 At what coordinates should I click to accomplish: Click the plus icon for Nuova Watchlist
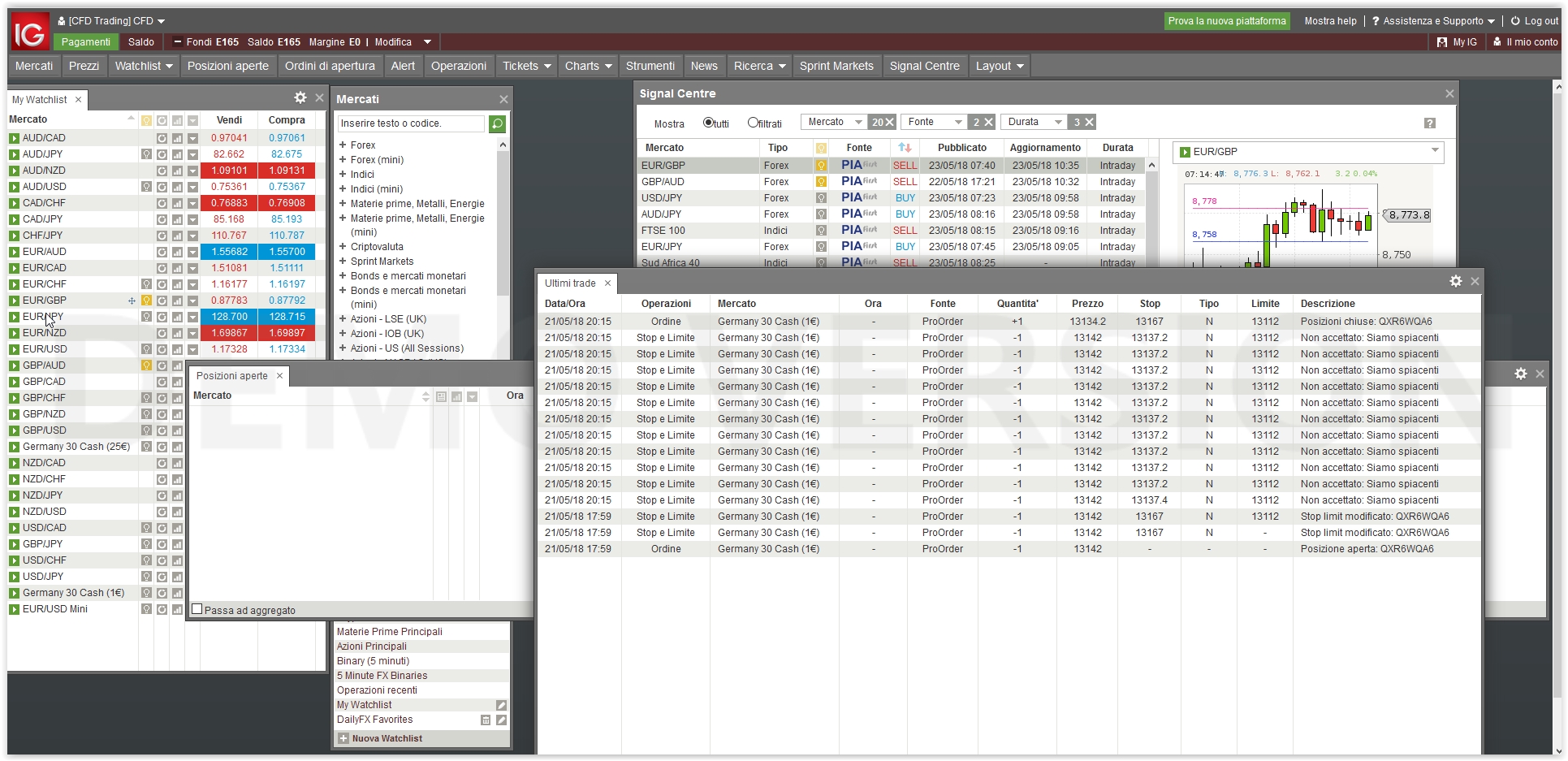(343, 738)
